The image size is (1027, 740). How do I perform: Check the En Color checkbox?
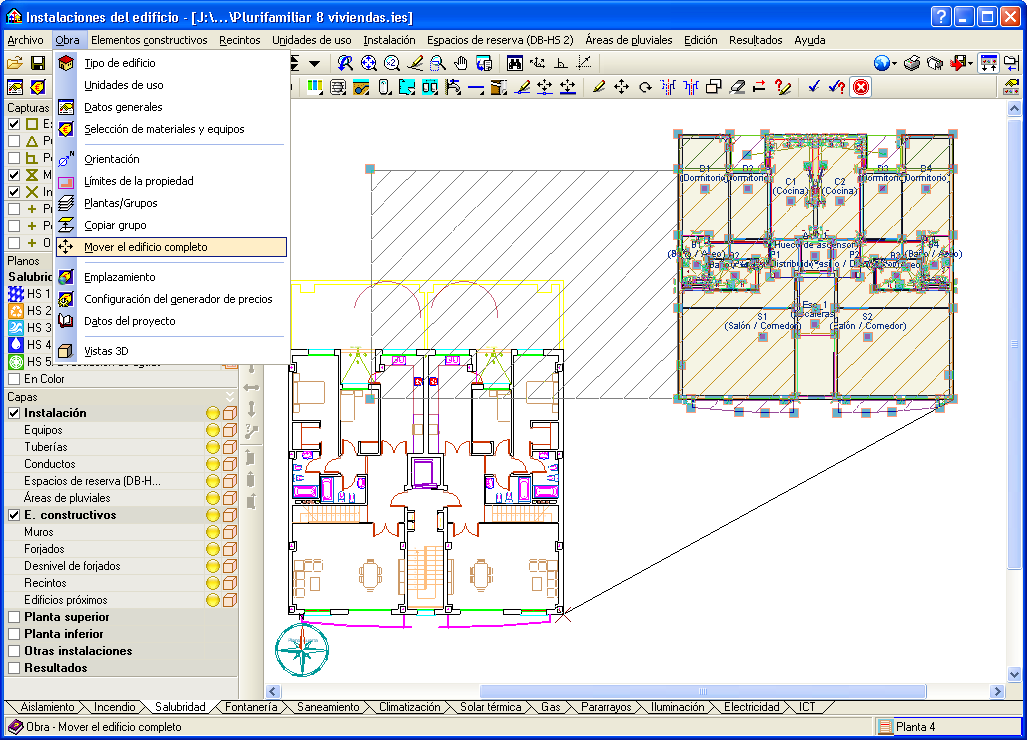click(x=14, y=379)
